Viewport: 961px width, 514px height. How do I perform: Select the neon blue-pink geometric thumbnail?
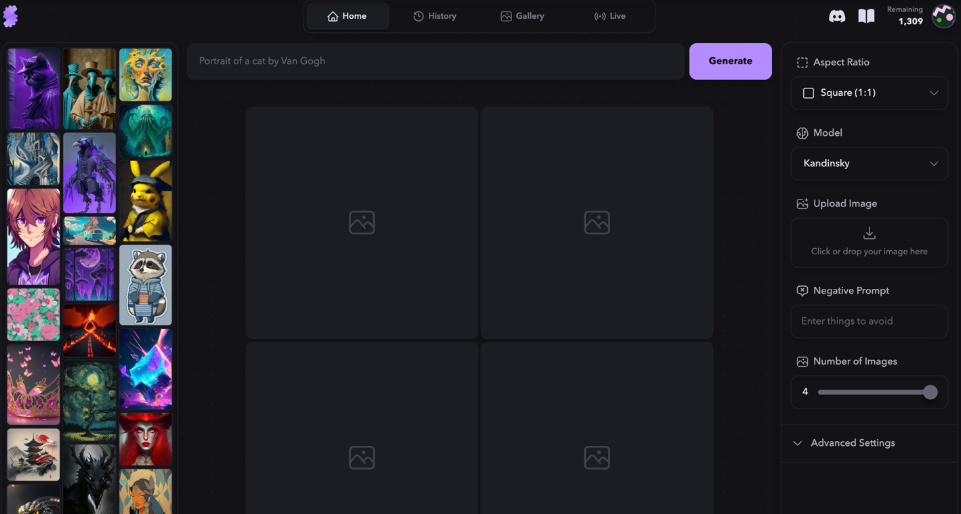(145, 369)
